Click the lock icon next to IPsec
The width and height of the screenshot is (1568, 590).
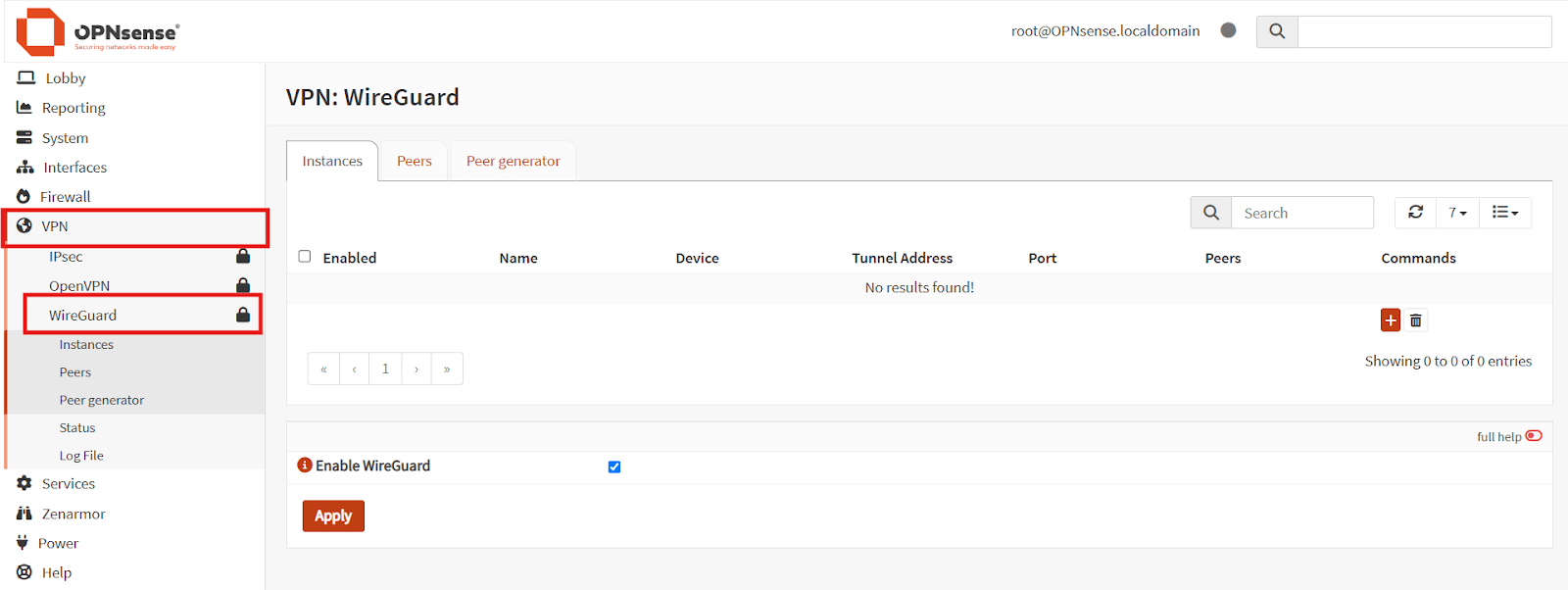tap(243, 257)
